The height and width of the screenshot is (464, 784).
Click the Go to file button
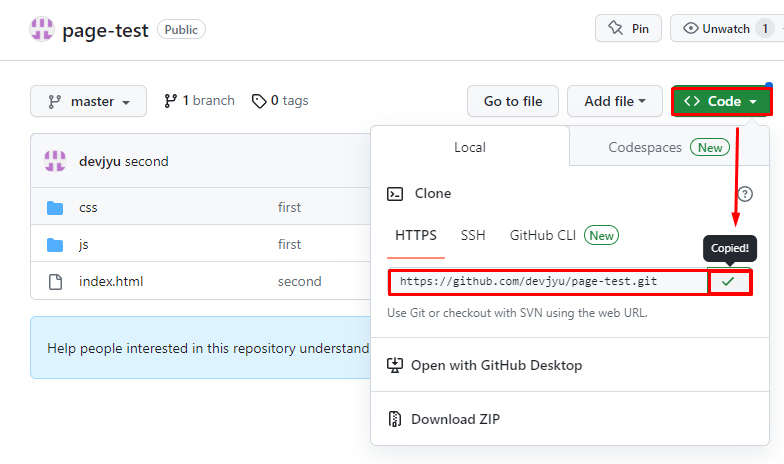click(x=512, y=101)
